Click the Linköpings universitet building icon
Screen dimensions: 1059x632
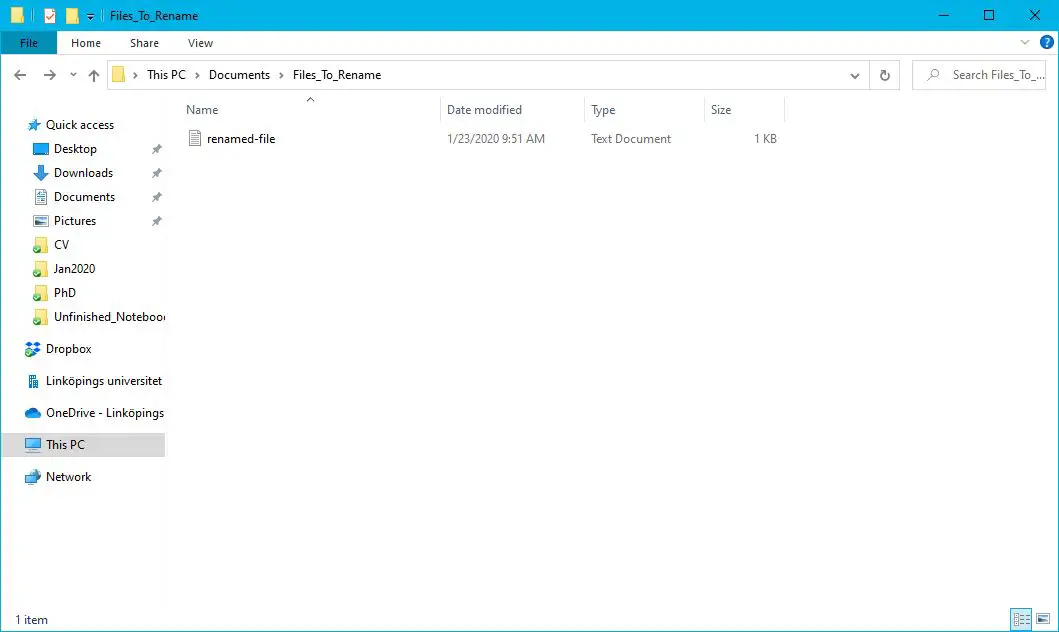click(32, 381)
